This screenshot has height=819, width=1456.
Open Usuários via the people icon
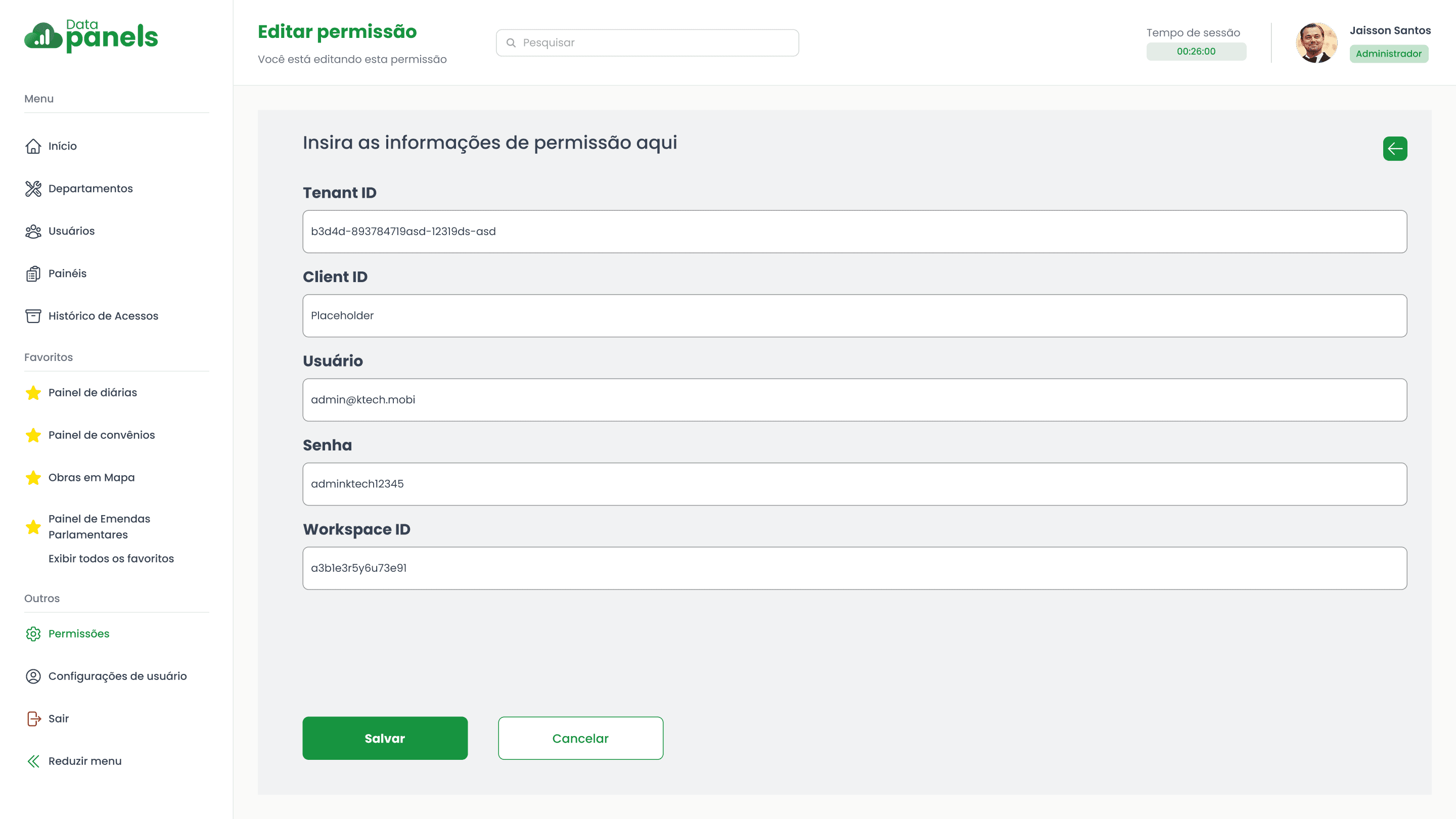33,231
